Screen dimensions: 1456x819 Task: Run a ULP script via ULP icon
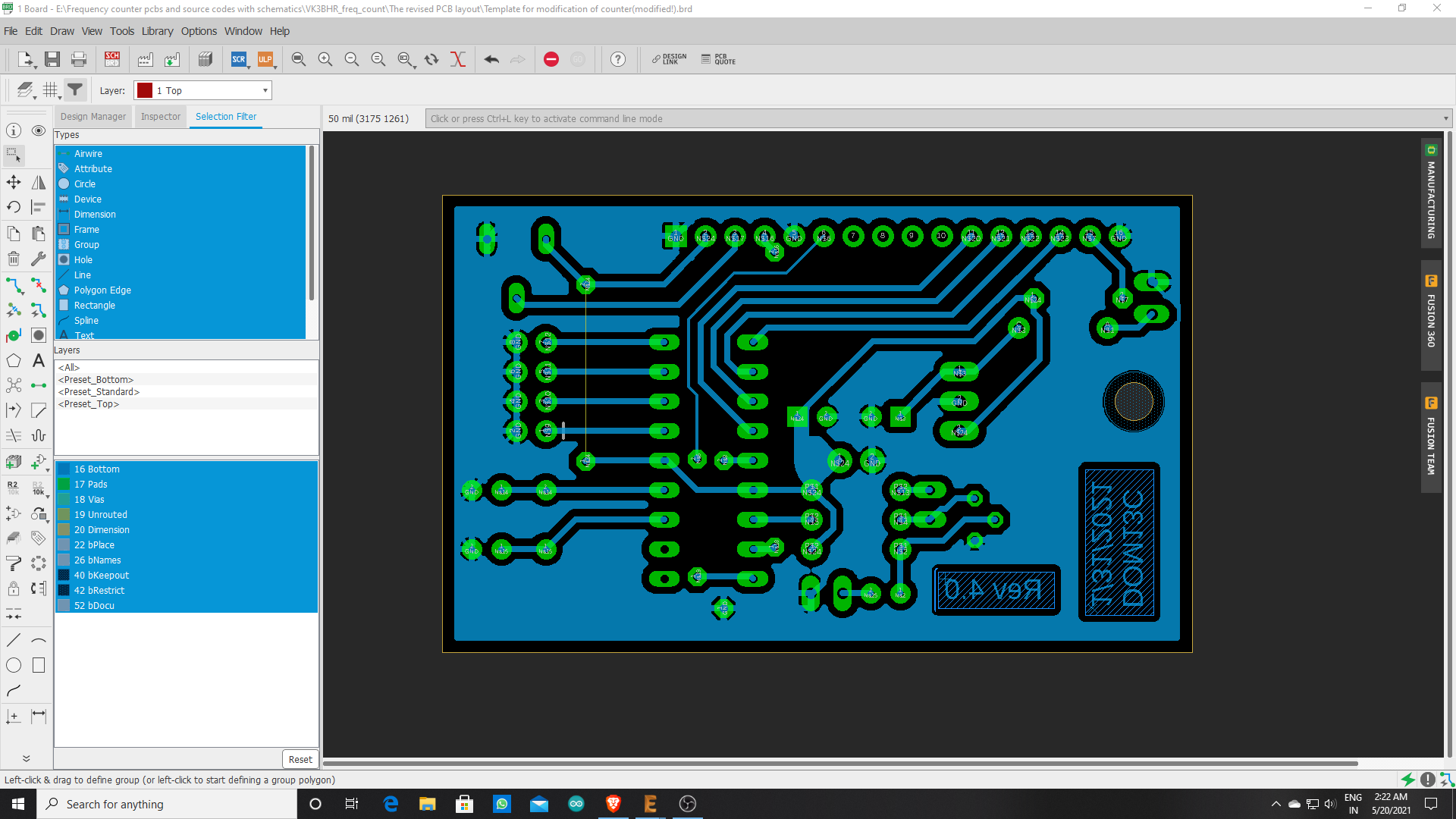pyautogui.click(x=265, y=58)
